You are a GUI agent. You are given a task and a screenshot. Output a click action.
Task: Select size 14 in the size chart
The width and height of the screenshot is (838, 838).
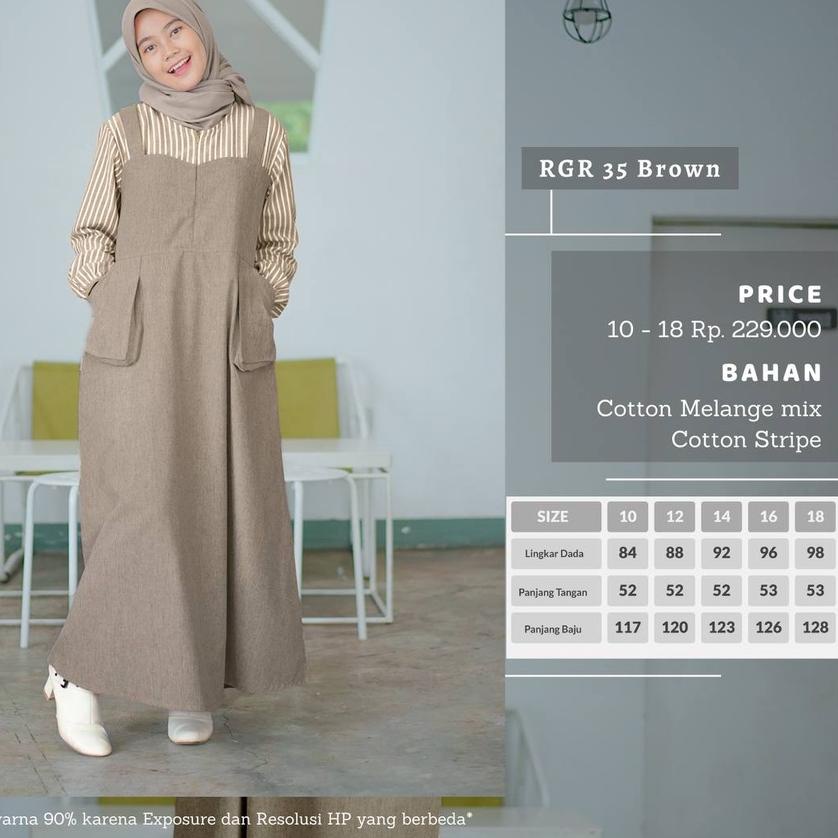click(721, 516)
